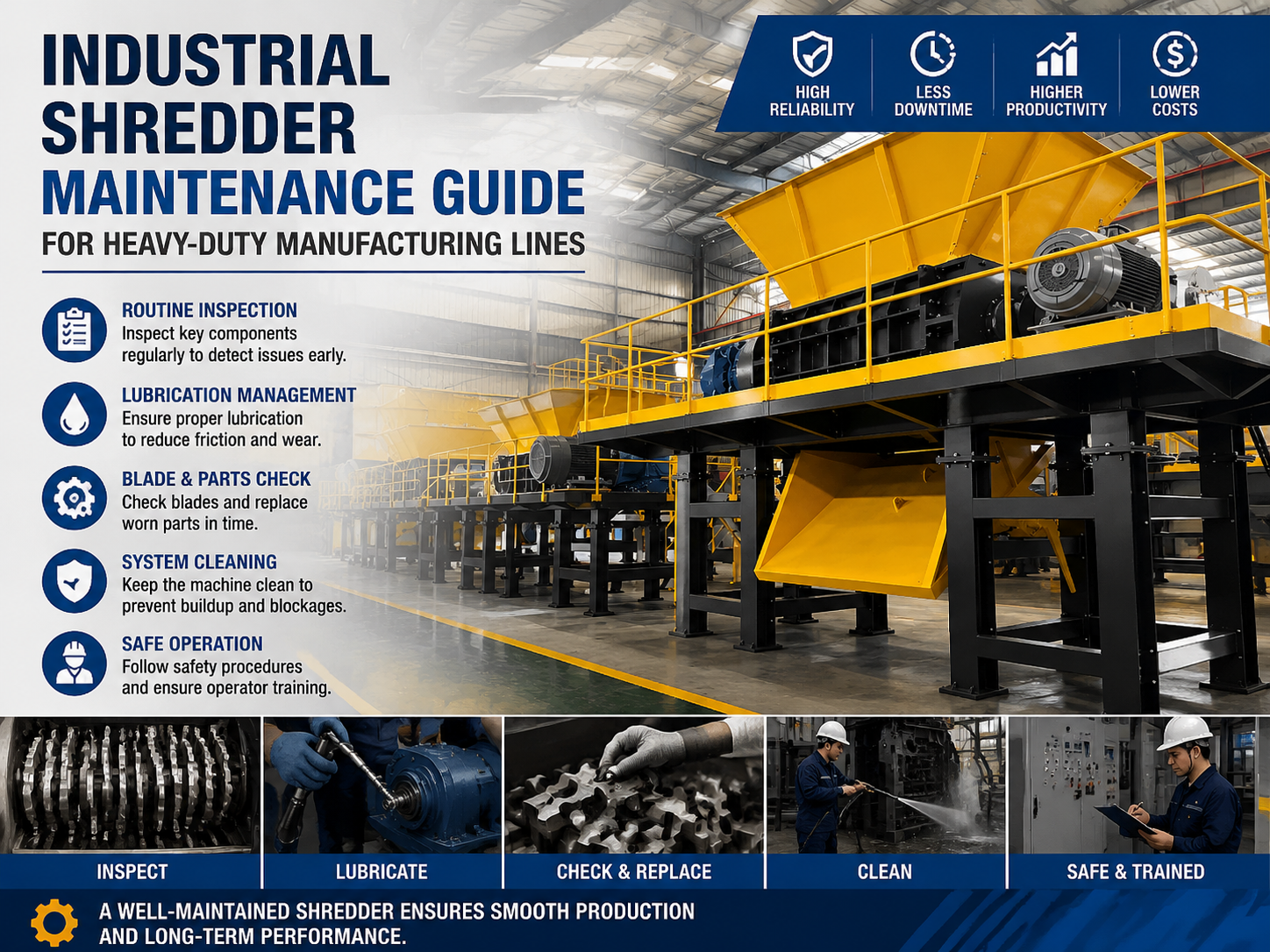1270x952 pixels.
Task: Click the Blade & Parts Check gear icon
Action: pos(75,498)
